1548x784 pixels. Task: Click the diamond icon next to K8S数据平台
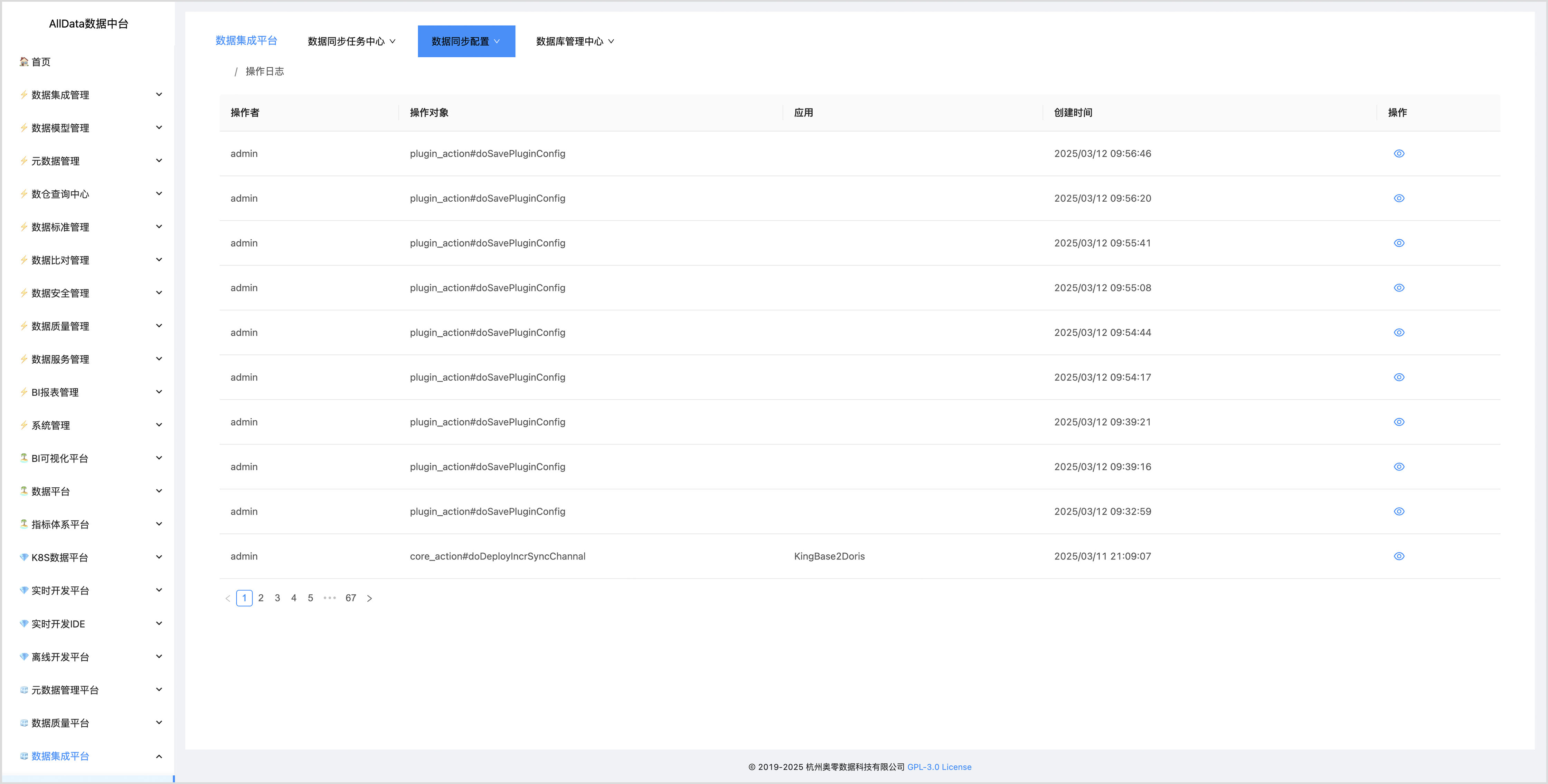[x=24, y=557]
